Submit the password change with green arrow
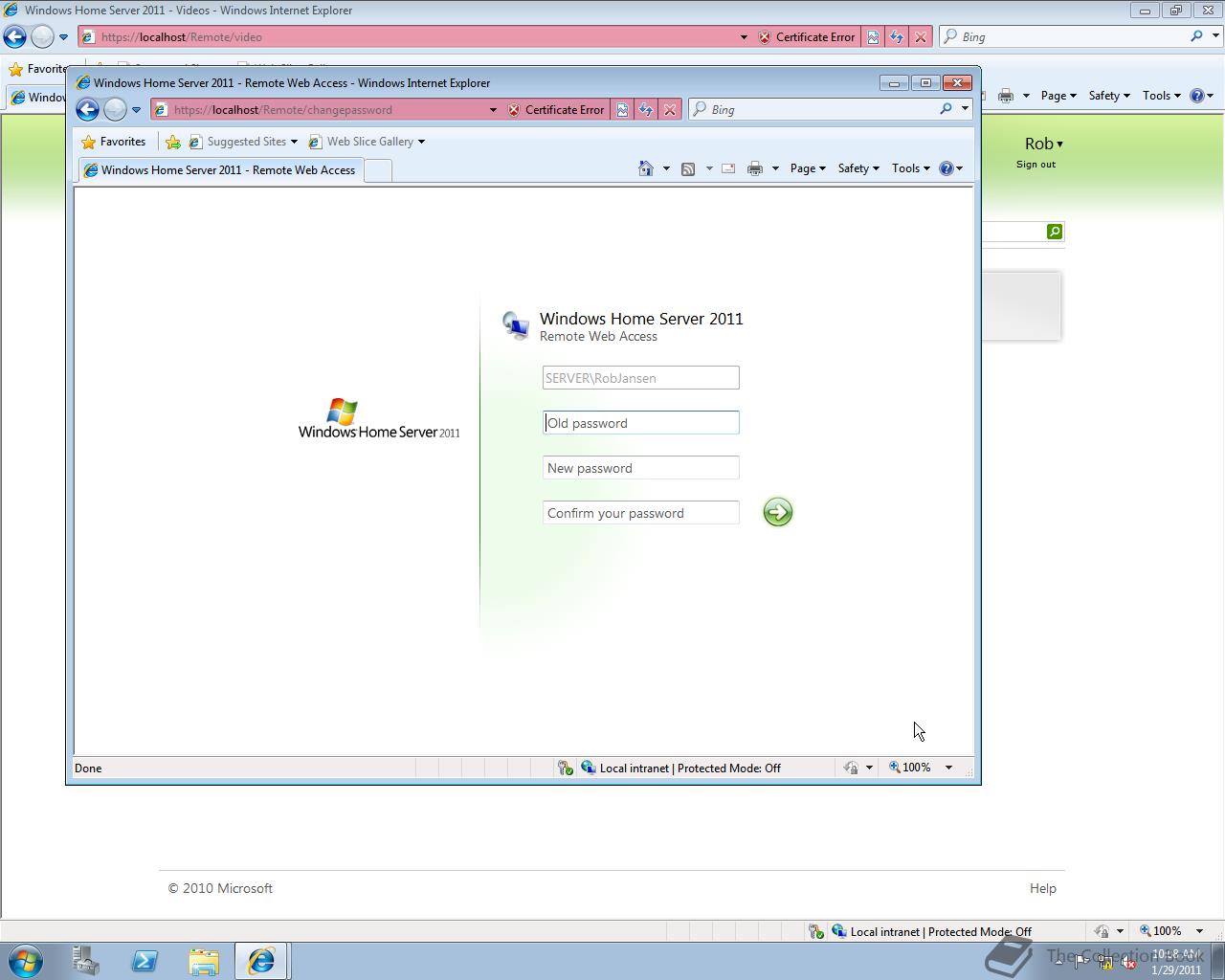The height and width of the screenshot is (980, 1225). point(778,512)
